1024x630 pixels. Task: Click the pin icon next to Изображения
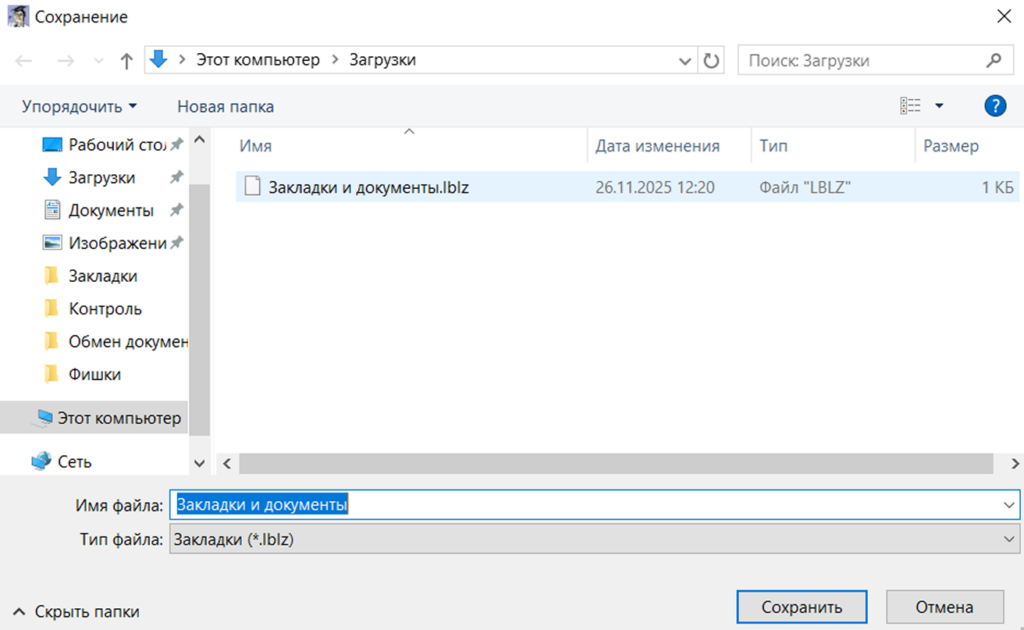[176, 243]
